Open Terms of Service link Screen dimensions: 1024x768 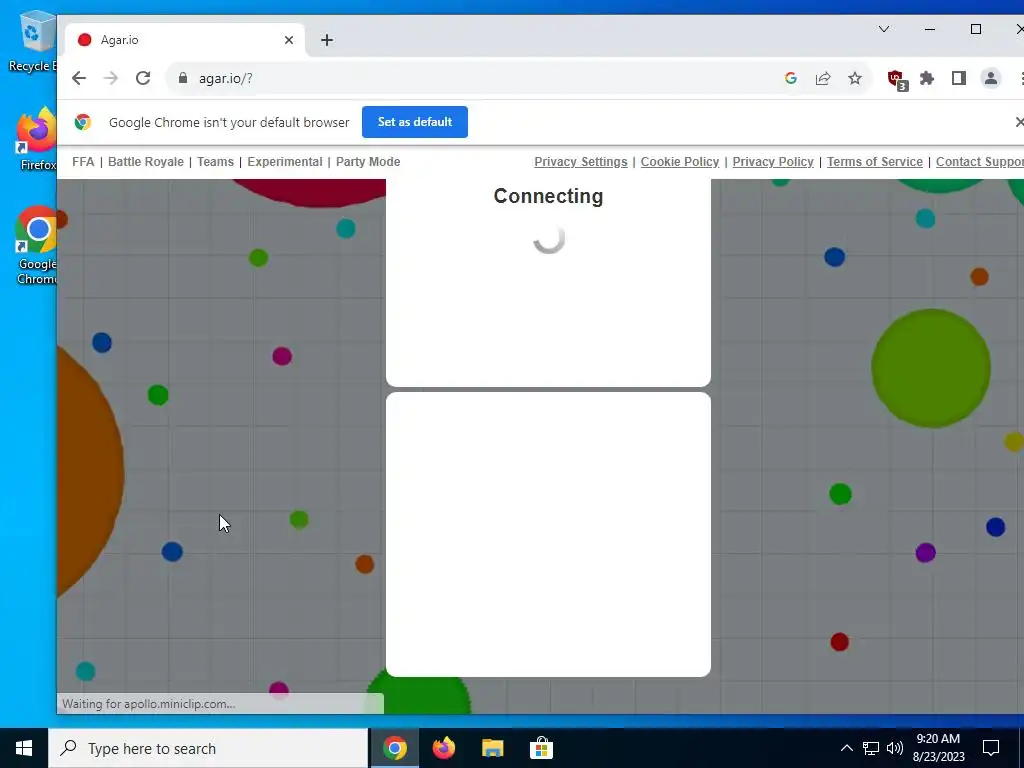pos(875,162)
